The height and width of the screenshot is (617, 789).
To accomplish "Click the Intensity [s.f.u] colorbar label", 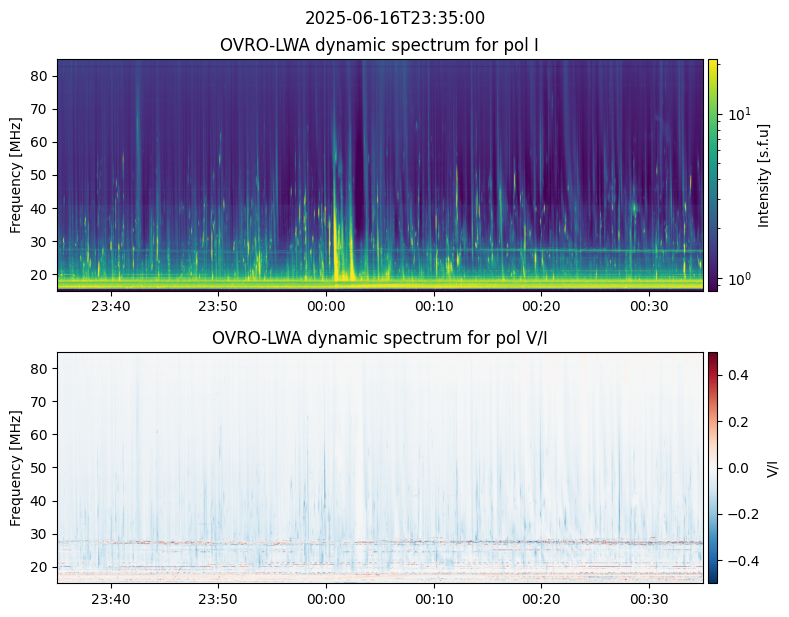I will tap(765, 175).
